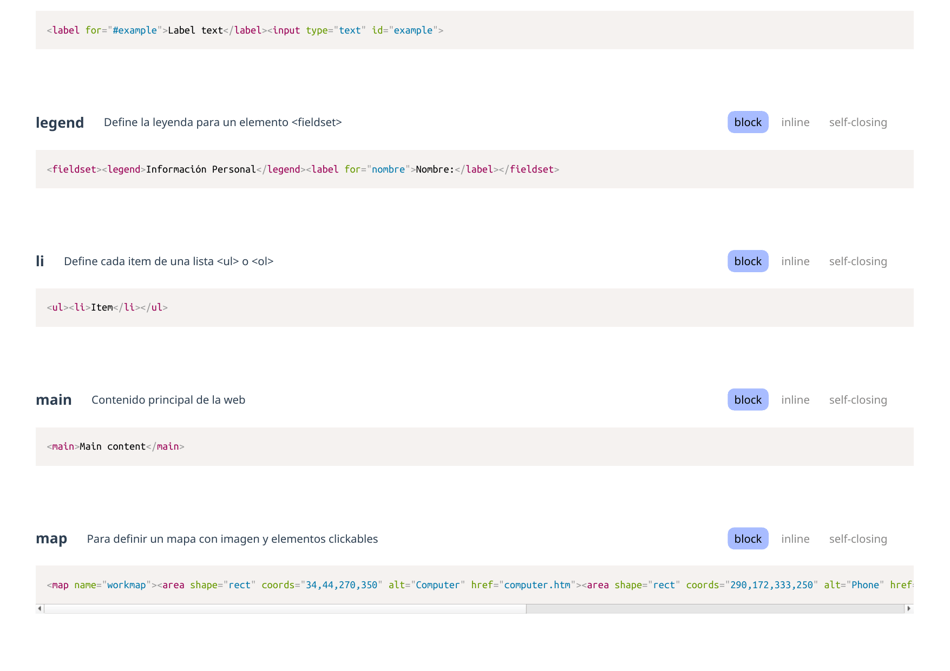Select inline for the li tag
Screen dimensions: 950x671
795,261
